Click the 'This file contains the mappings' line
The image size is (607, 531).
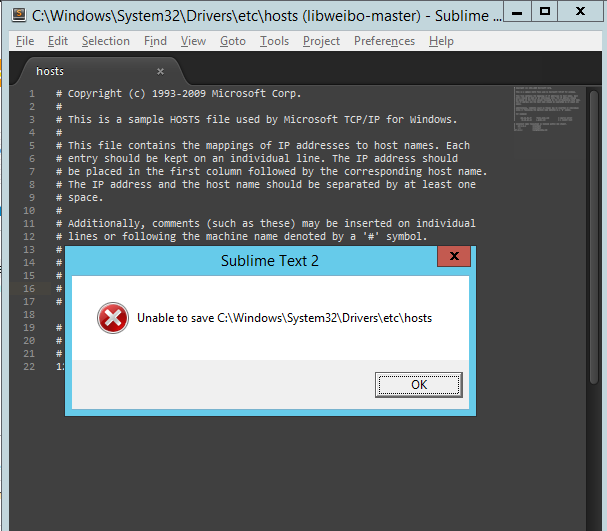pyautogui.click(x=262, y=146)
